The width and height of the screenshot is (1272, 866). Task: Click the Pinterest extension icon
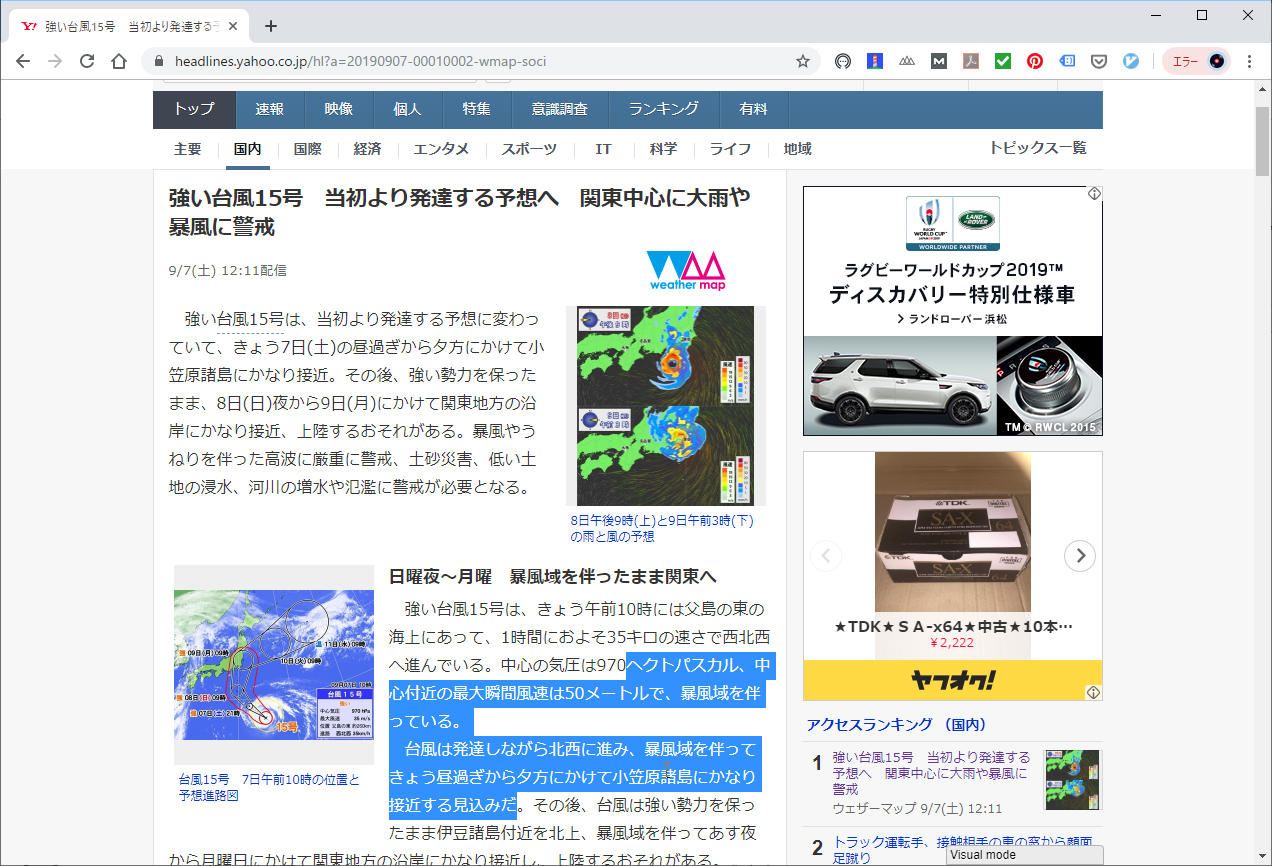[1035, 61]
